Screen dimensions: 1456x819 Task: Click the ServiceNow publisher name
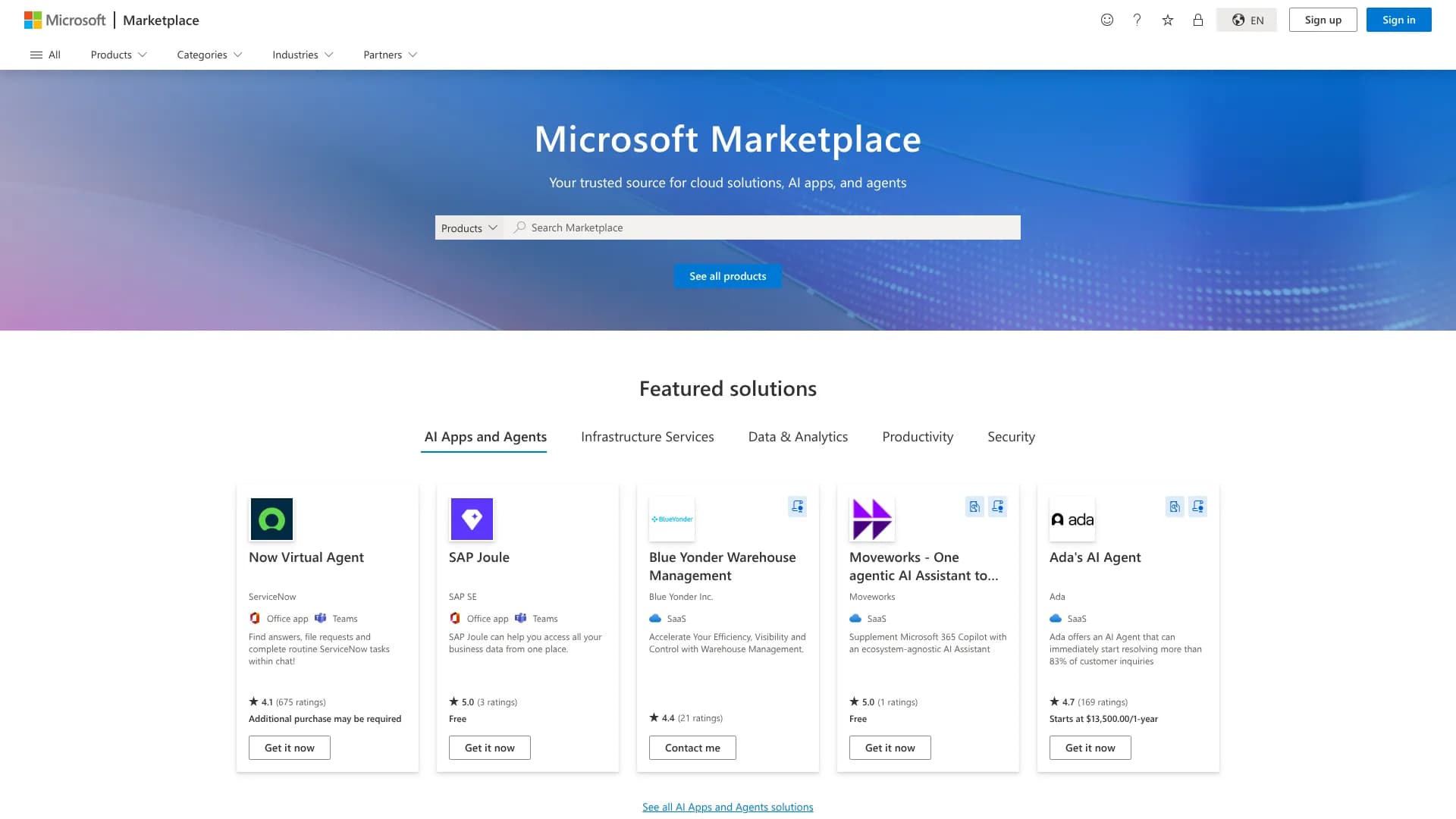(272, 597)
